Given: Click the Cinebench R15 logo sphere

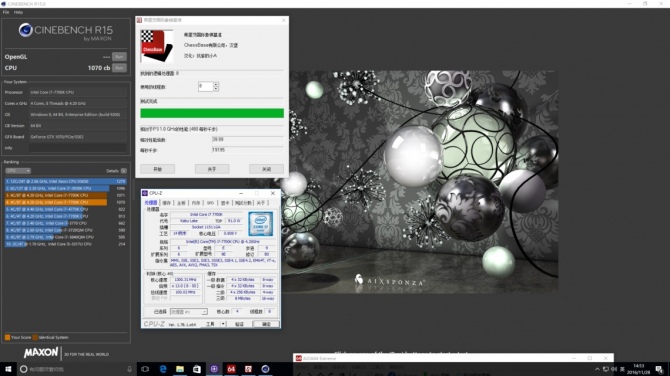Looking at the screenshot, I should tap(26, 30).
